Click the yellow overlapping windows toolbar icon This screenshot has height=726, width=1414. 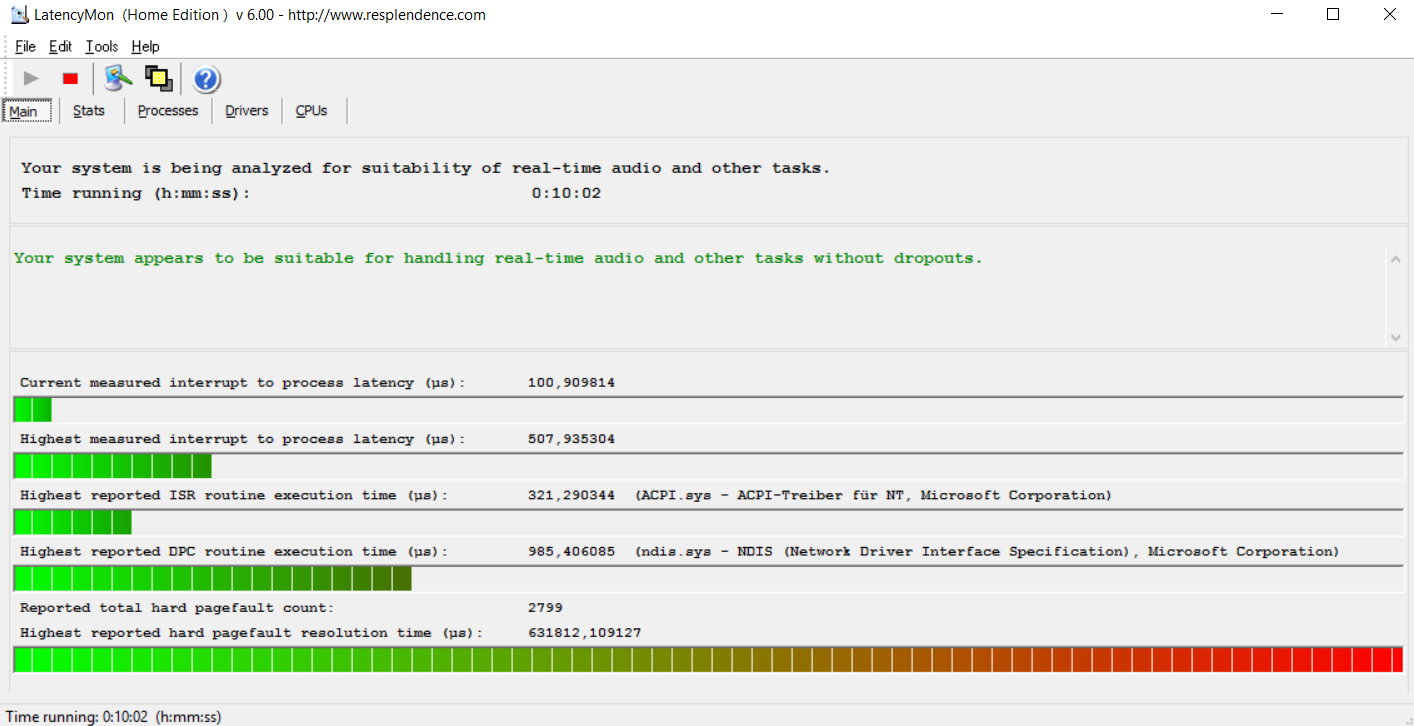(x=158, y=78)
